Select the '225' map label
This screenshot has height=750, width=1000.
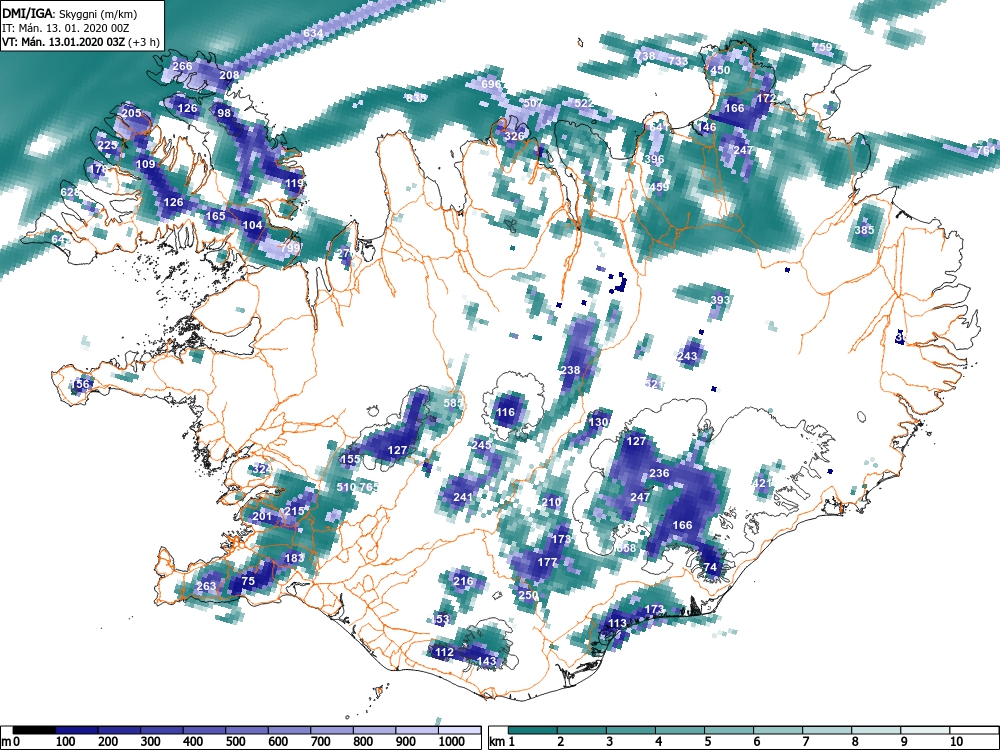pos(107,145)
